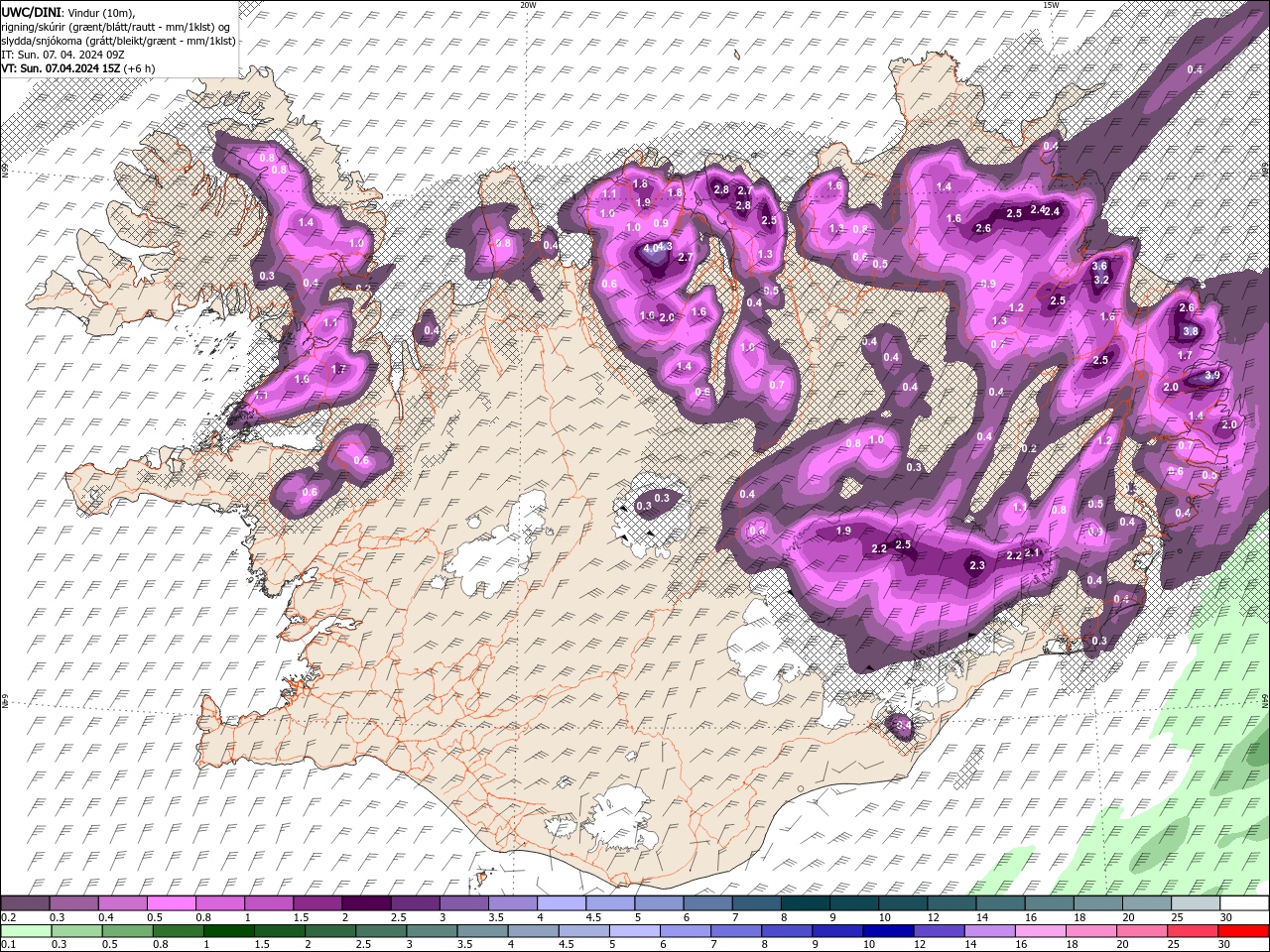This screenshot has height=952, width=1270.
Task: Select the darkest purple 2 snow legend swatch
Action: (x=366, y=903)
